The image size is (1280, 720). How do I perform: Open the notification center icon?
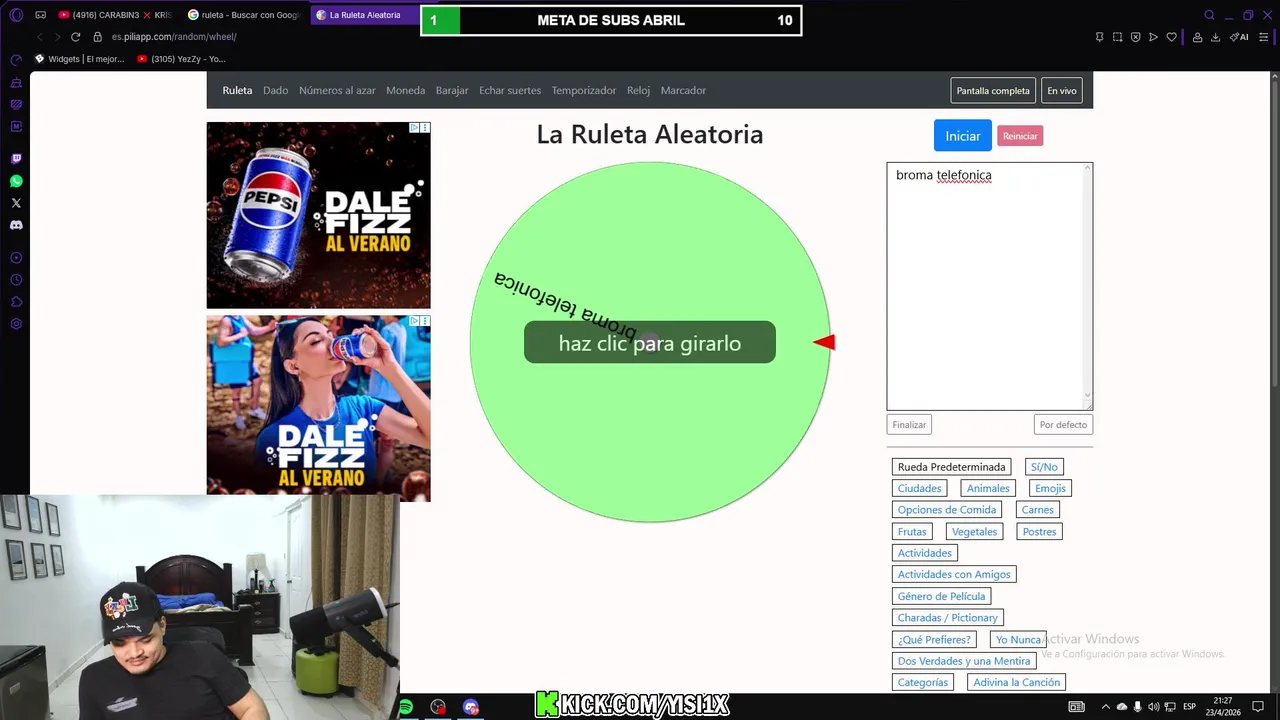(1258, 707)
